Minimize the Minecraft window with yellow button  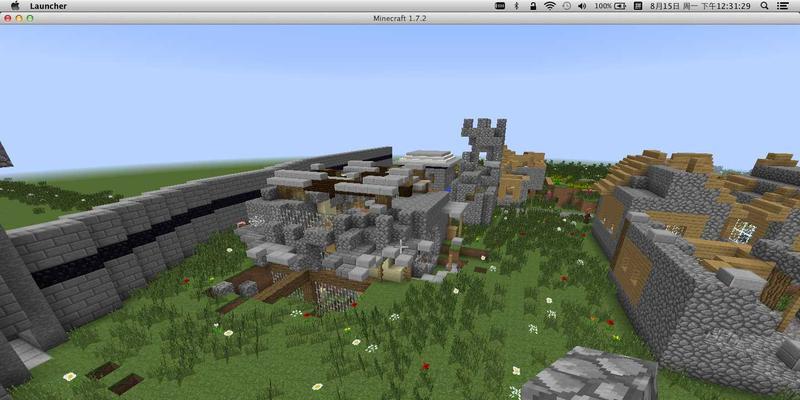point(19,18)
